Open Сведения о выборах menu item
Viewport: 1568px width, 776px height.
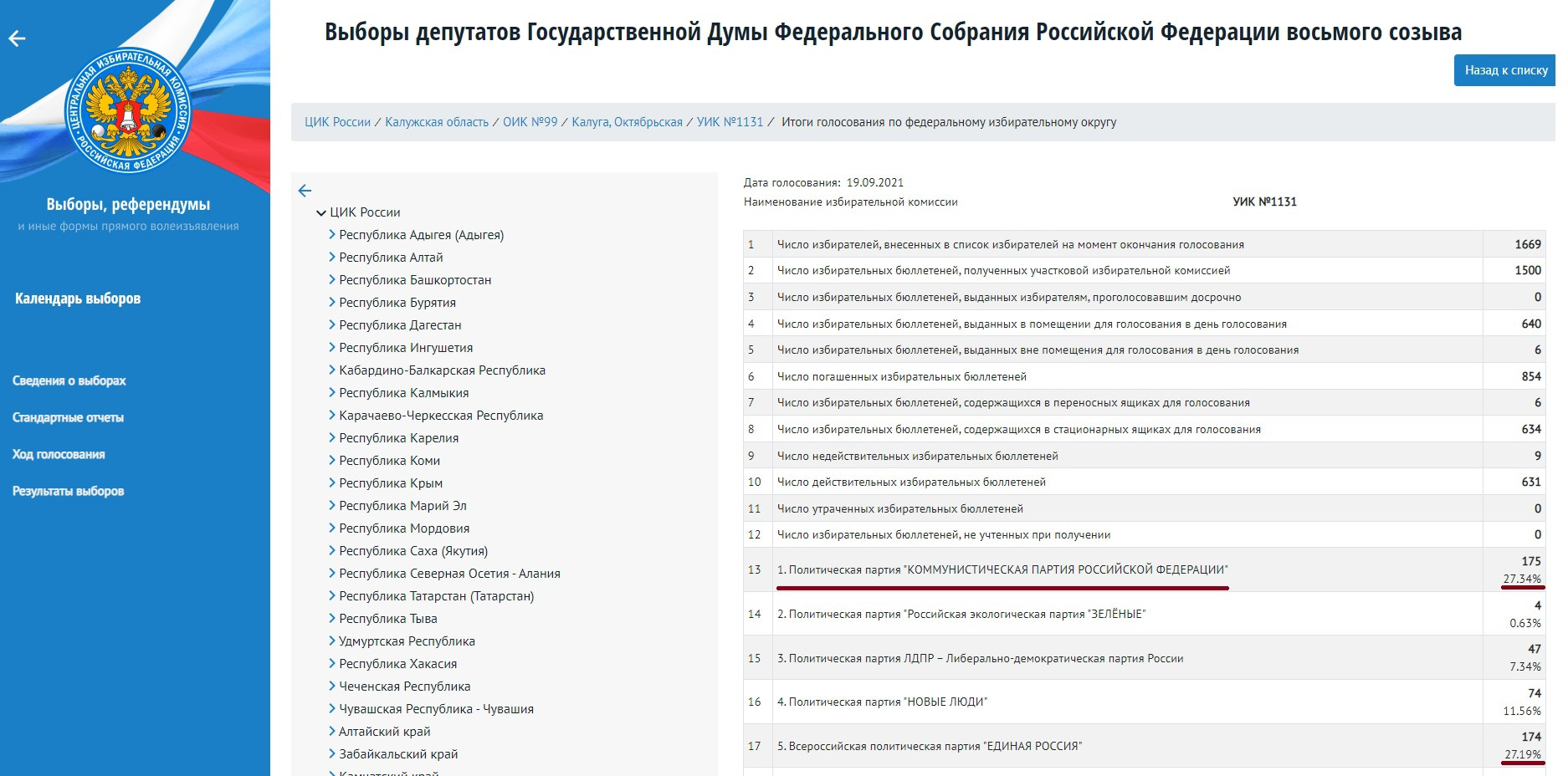69,380
